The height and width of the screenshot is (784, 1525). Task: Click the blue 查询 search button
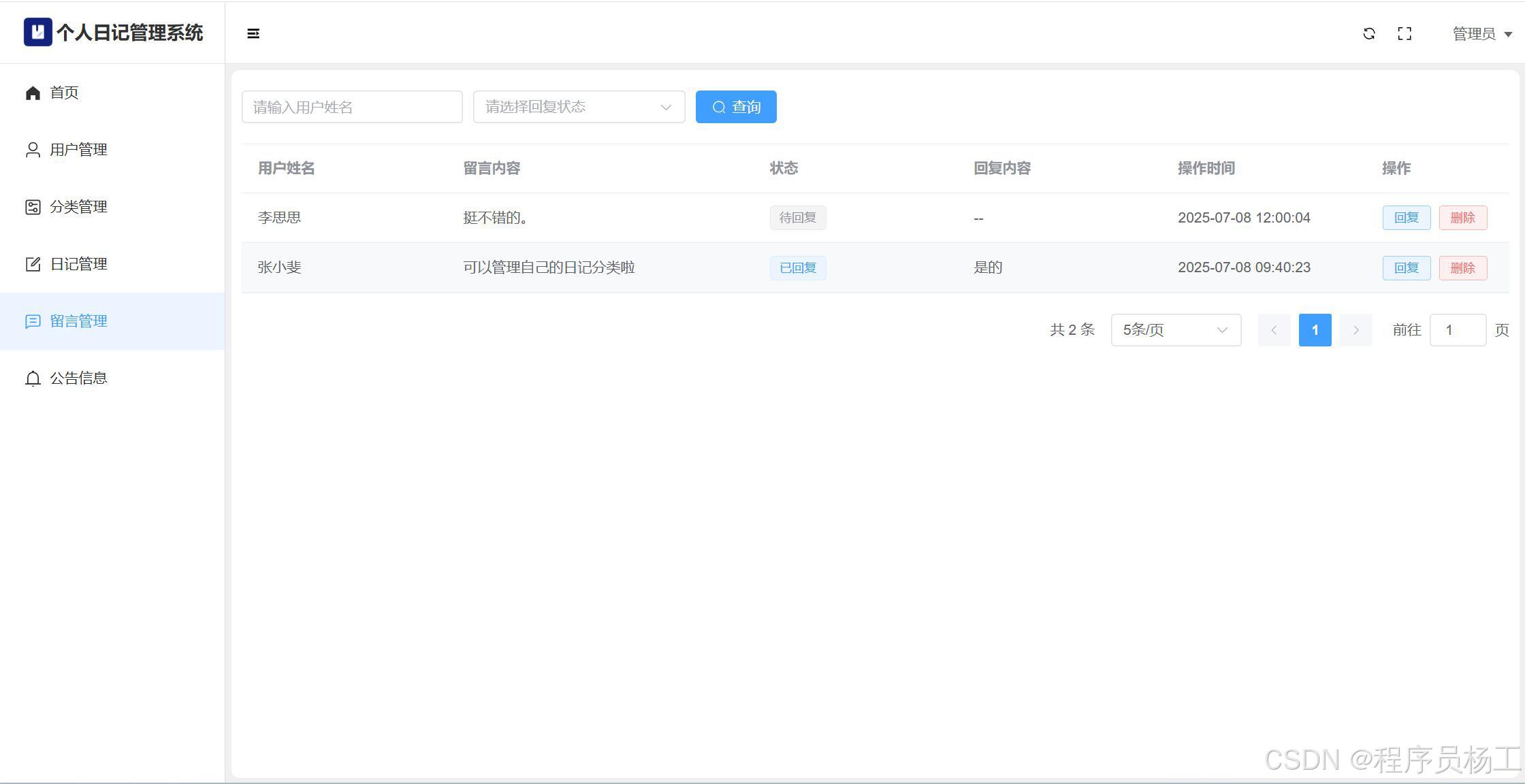(x=736, y=107)
